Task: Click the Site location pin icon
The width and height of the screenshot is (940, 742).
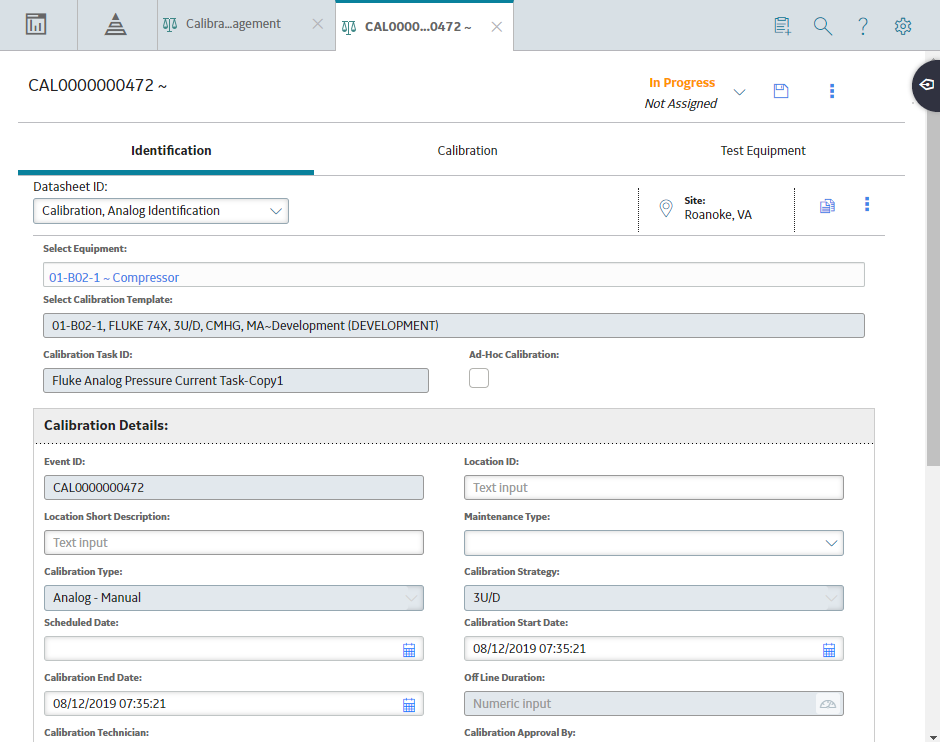Action: 665,208
